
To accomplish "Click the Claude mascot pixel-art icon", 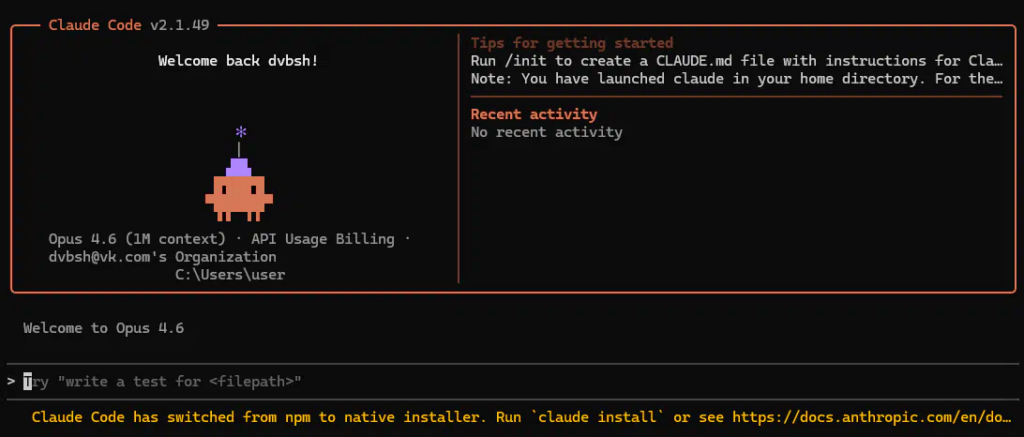I will [239, 189].
